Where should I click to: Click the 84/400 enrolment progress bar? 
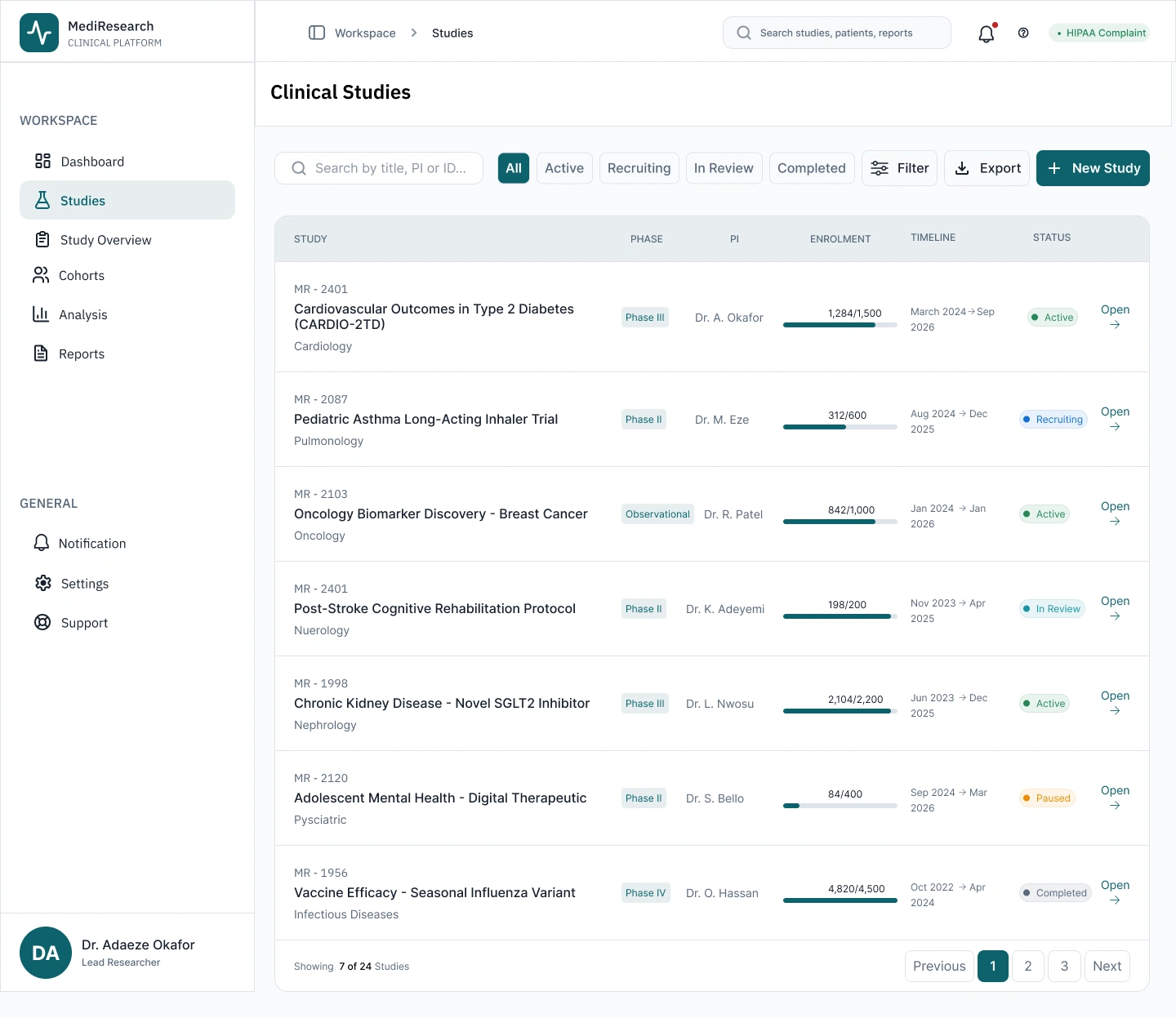(x=840, y=806)
